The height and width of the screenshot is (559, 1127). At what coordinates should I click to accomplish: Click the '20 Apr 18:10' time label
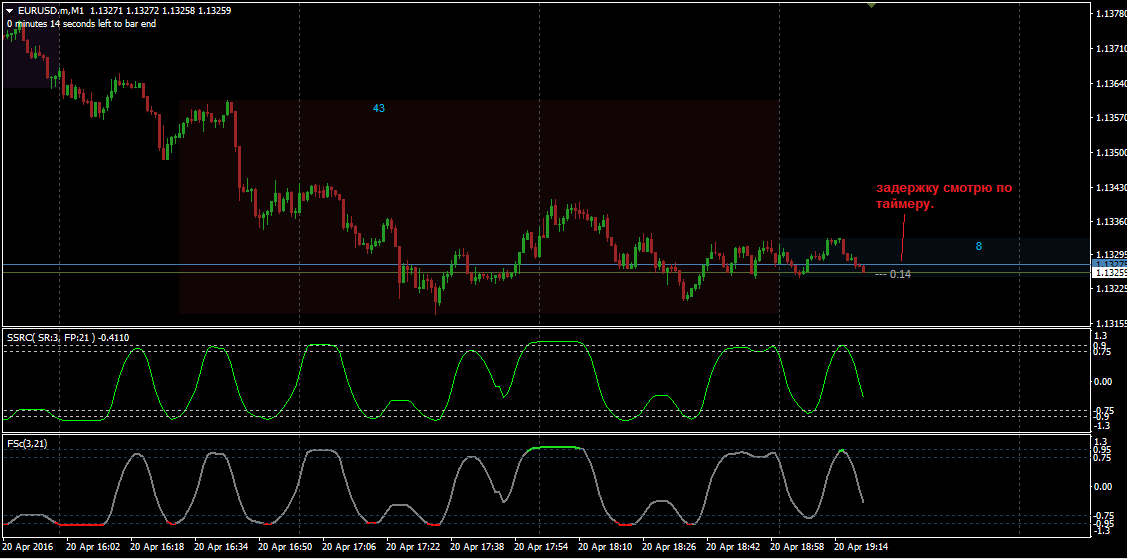click(x=605, y=547)
